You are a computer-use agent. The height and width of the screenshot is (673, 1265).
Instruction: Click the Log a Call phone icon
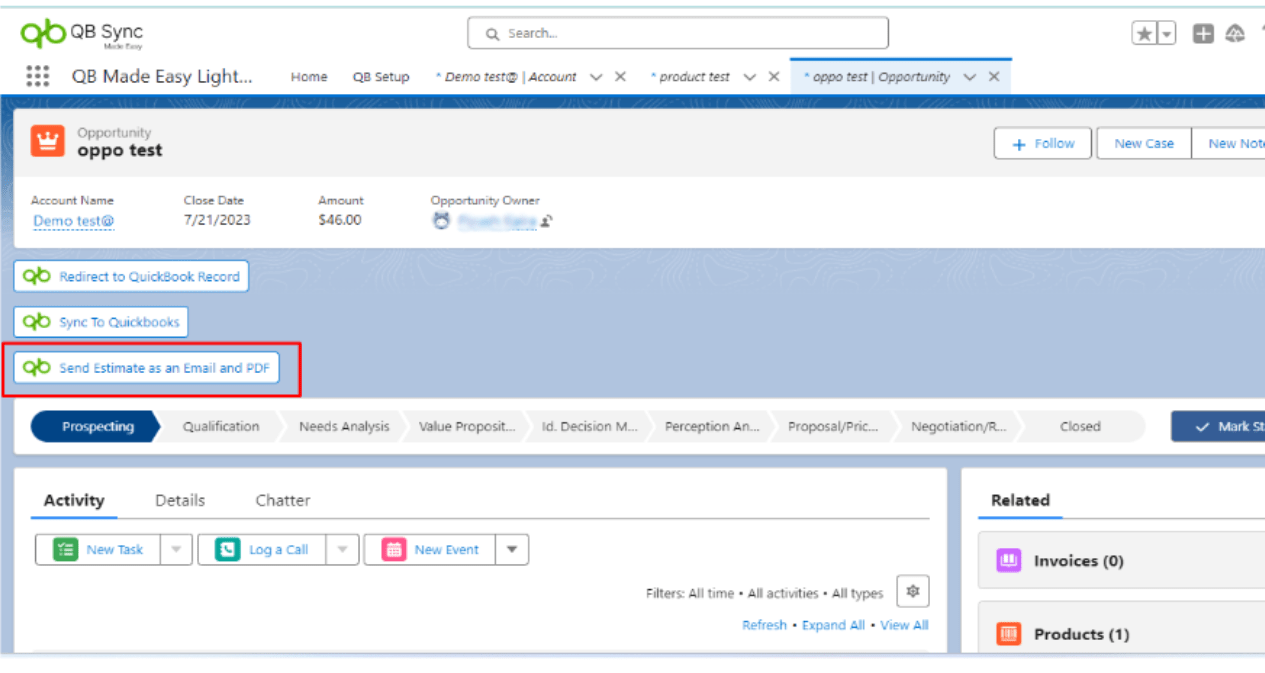pos(228,549)
